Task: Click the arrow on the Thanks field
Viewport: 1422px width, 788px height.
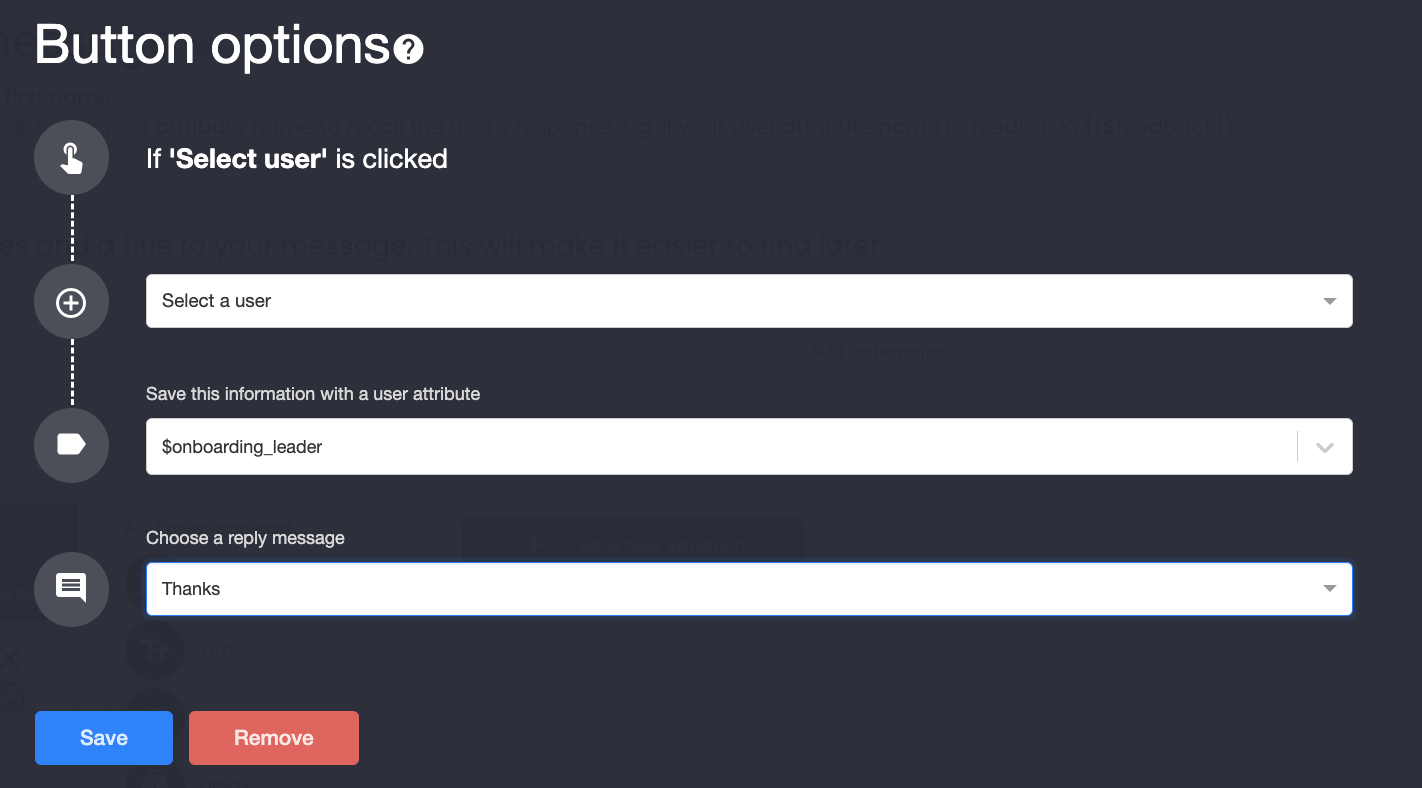Action: [x=1329, y=589]
